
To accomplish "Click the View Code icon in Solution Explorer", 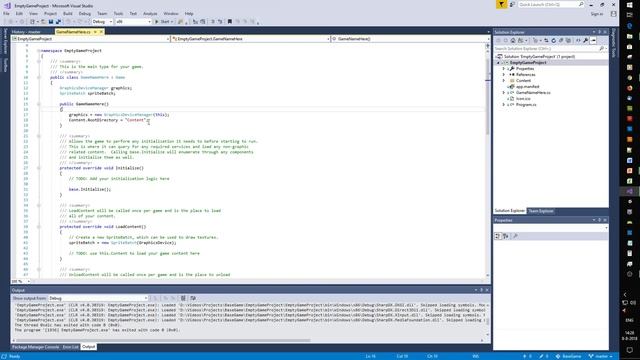I will point(578,40).
